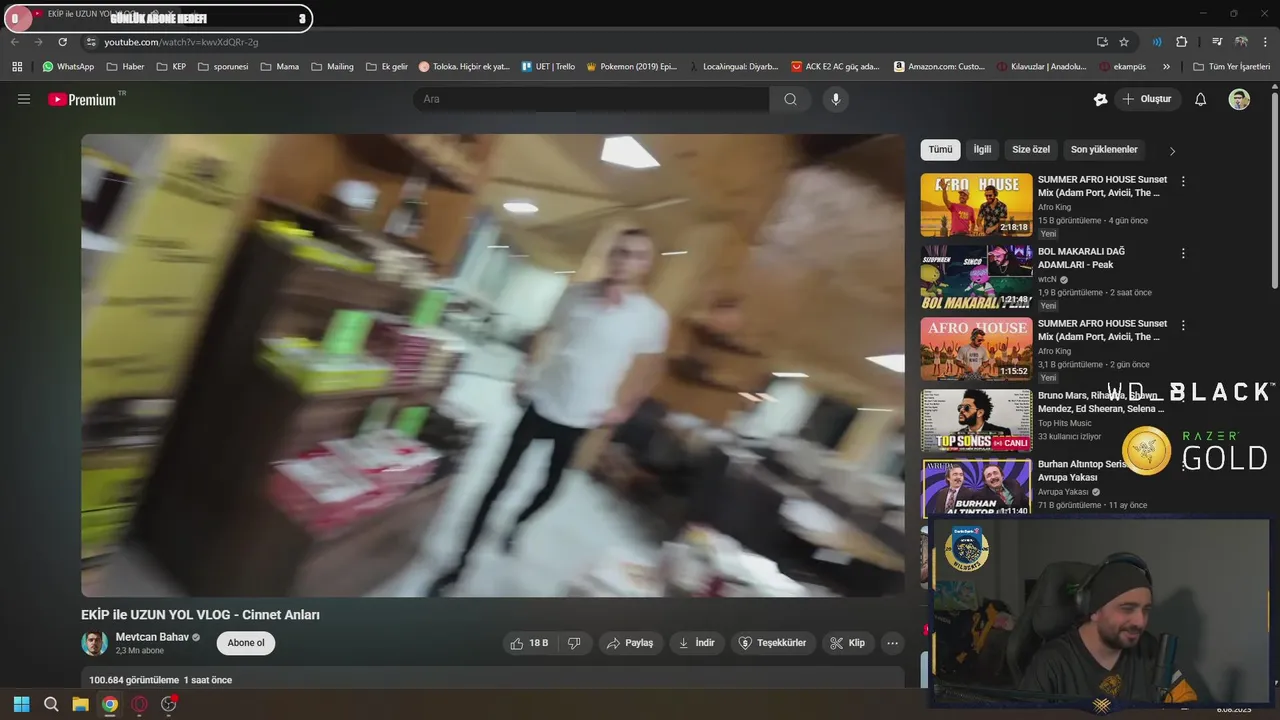Open Tüm Yer İşaretleri folder
The image size is (1280, 720).
click(x=1231, y=67)
